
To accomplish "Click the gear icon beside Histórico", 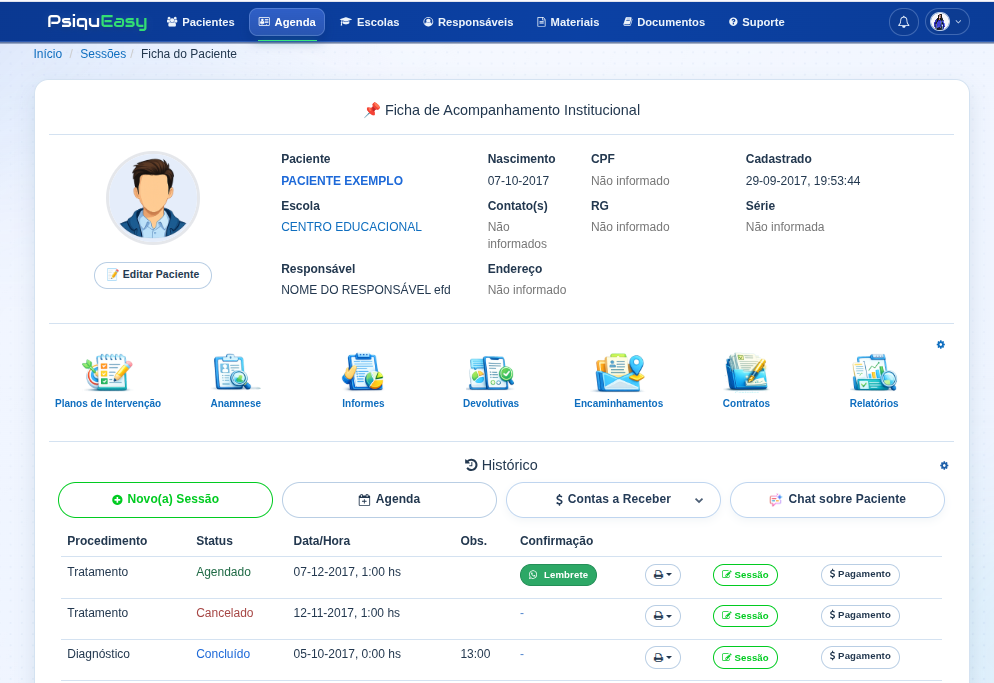I will (x=944, y=465).
